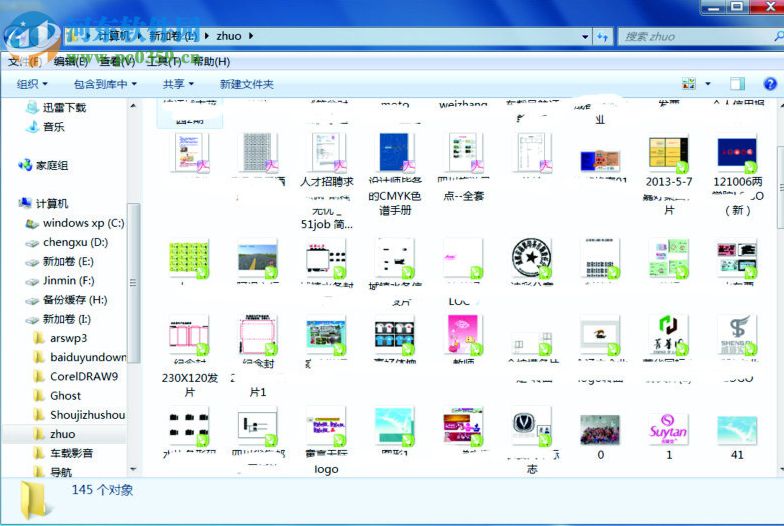
Task: Select the green grid pattern file thumbnail
Action: click(x=189, y=259)
